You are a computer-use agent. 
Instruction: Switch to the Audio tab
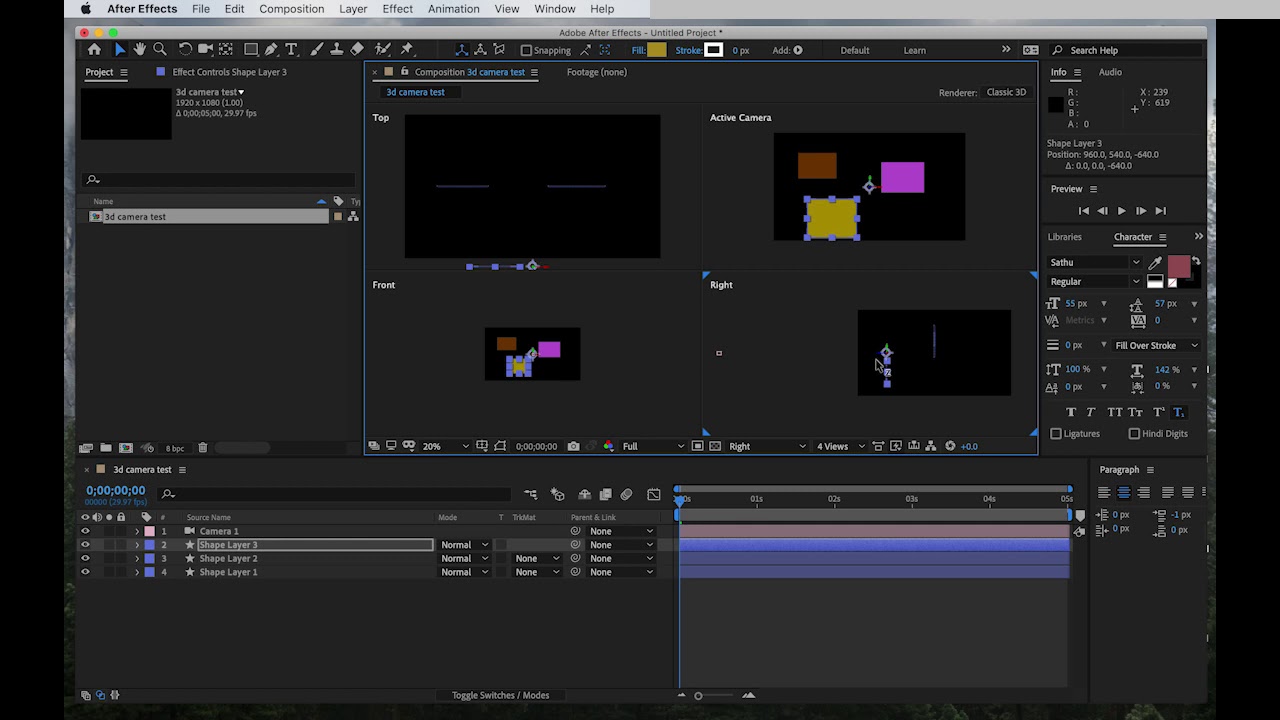click(1110, 72)
